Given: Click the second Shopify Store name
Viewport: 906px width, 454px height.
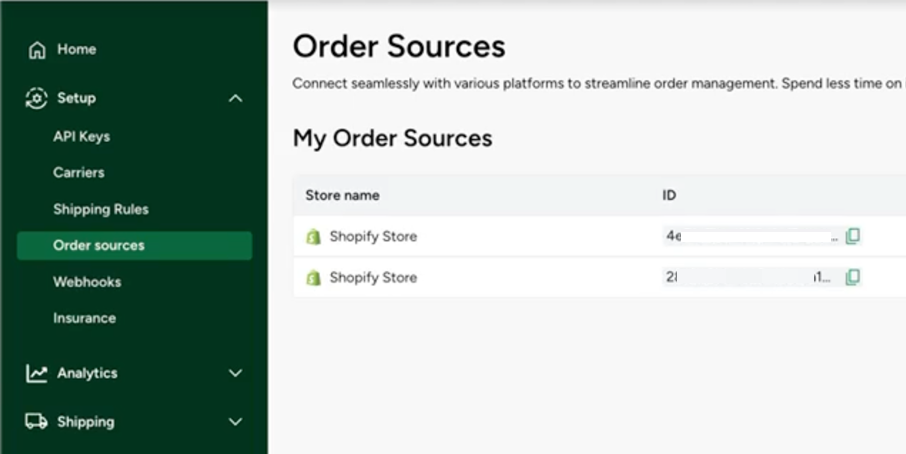Looking at the screenshot, I should point(373,278).
